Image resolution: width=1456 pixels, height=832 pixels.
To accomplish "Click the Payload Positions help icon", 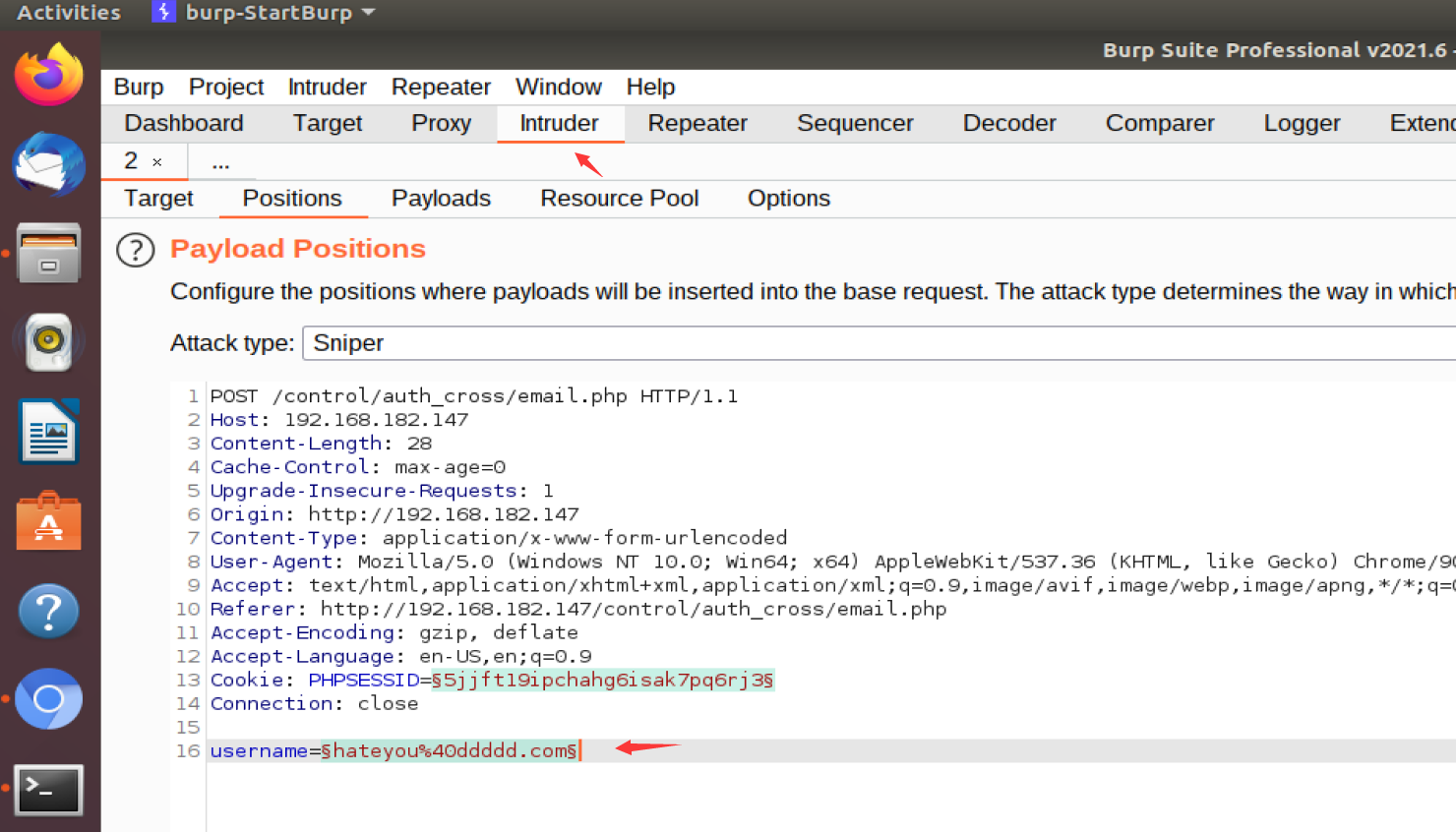I will 136,250.
